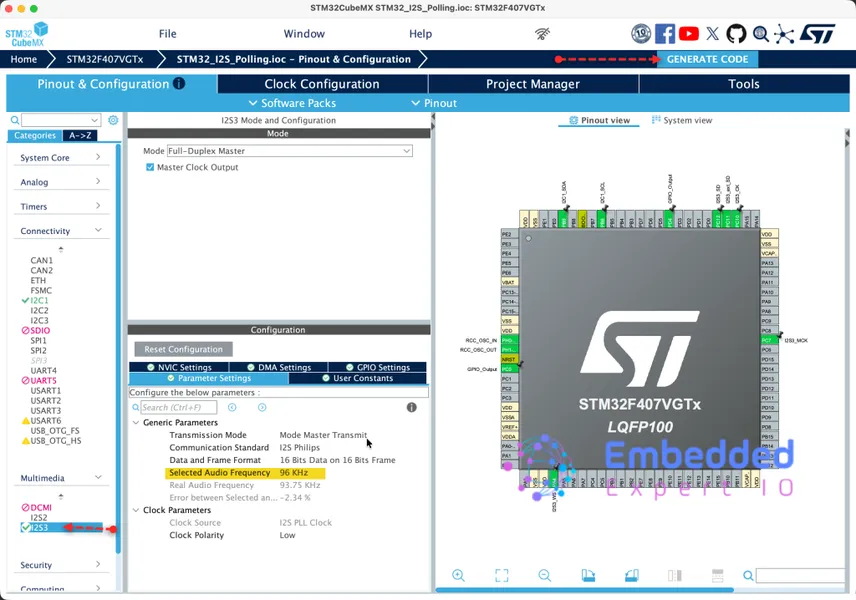Click the pin search magnifier icon

[748, 575]
